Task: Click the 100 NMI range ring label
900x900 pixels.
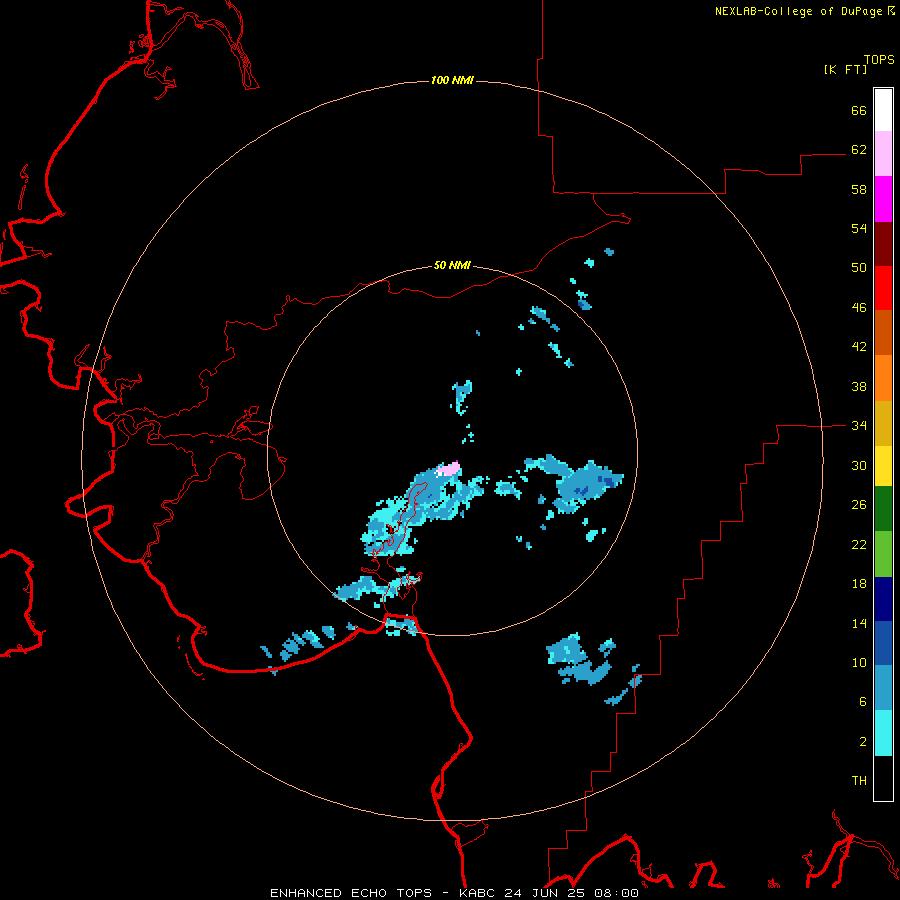Action: 452,80
